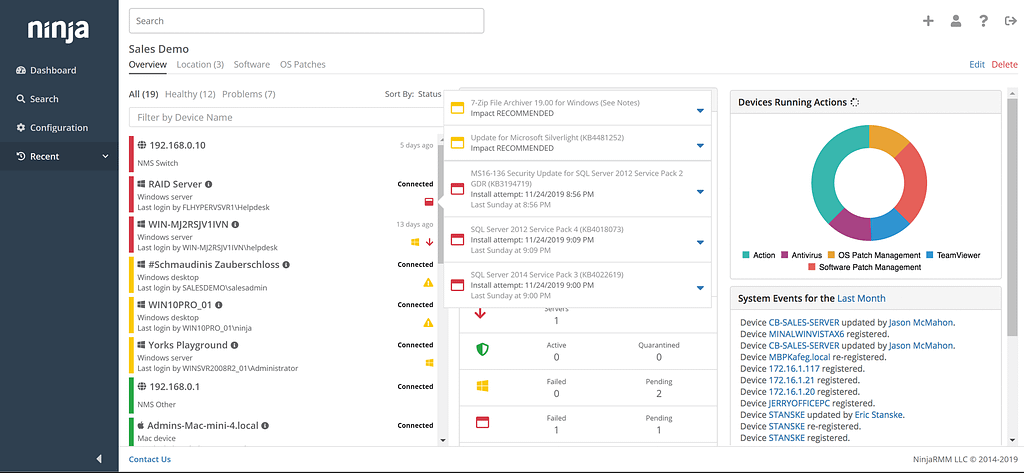Screen dimensions: 1024x473
Task: Open the help question mark icon
Action: [x=984, y=21]
